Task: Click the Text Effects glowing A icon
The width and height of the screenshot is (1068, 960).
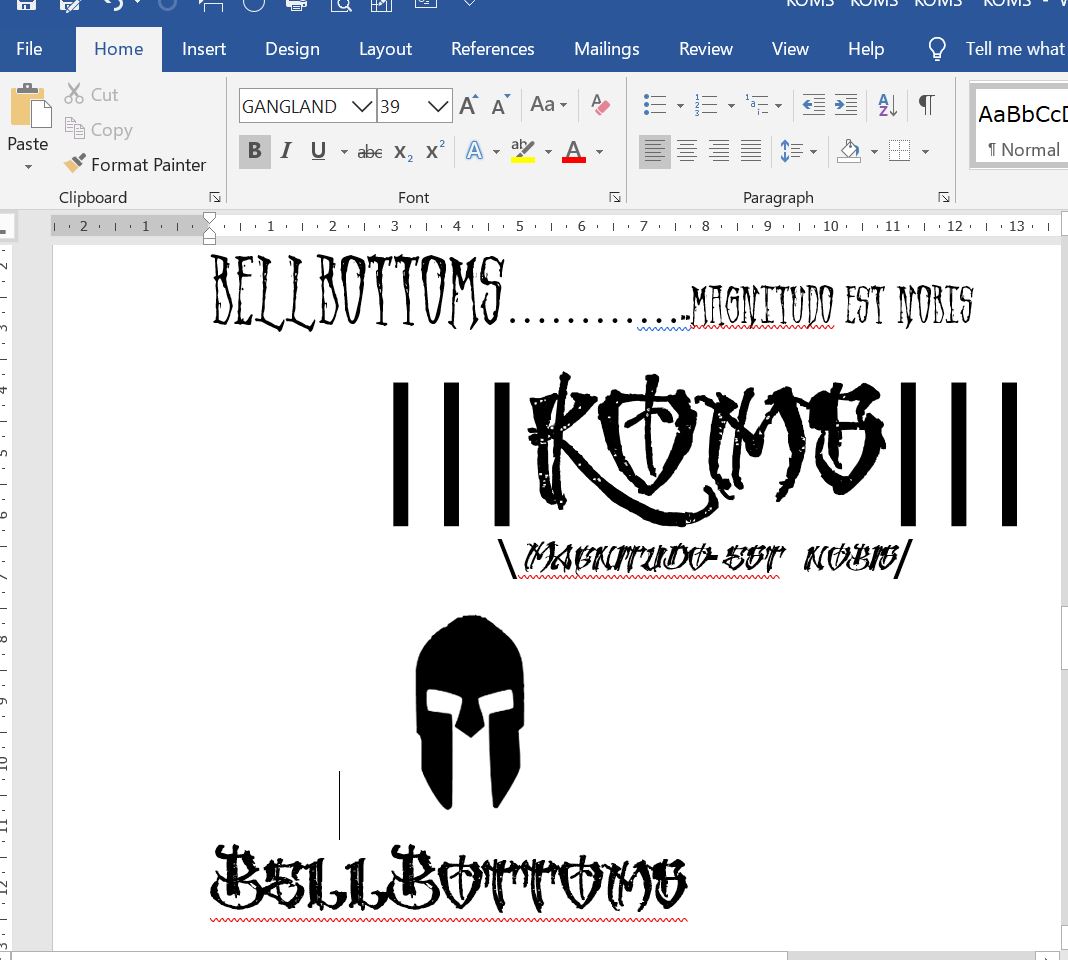Action: coord(474,152)
